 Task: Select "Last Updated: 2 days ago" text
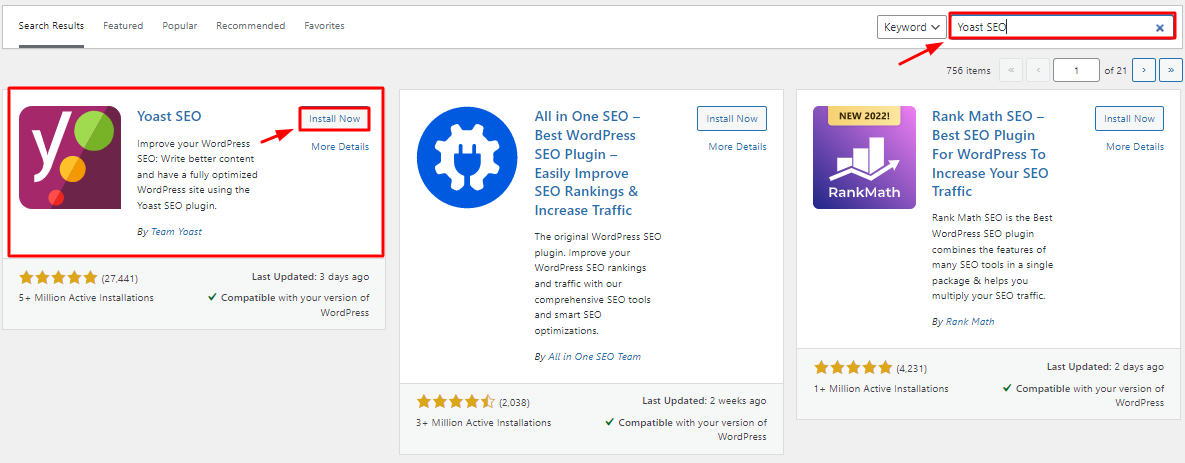[1106, 366]
